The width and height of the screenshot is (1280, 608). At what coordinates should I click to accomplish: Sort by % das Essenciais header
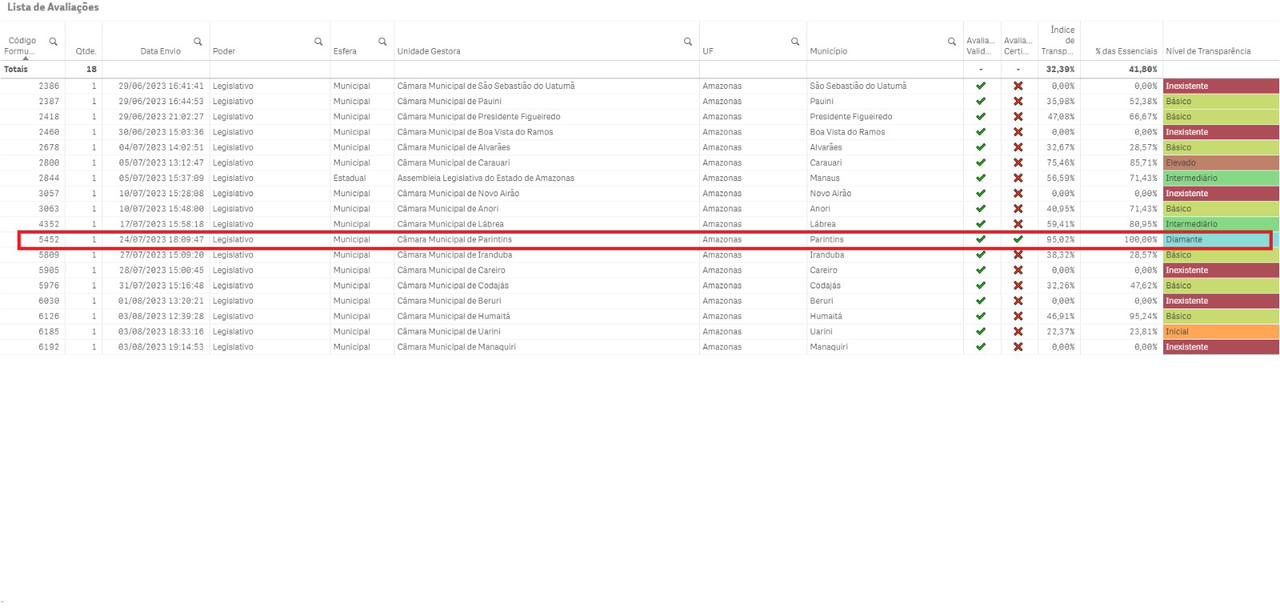point(1125,51)
